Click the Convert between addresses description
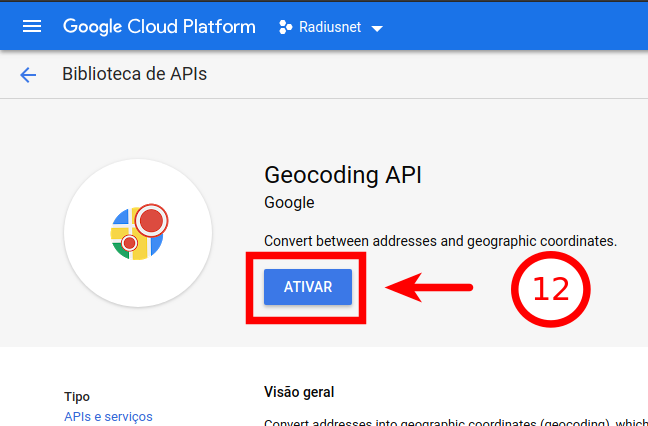The height and width of the screenshot is (426, 648). (440, 241)
